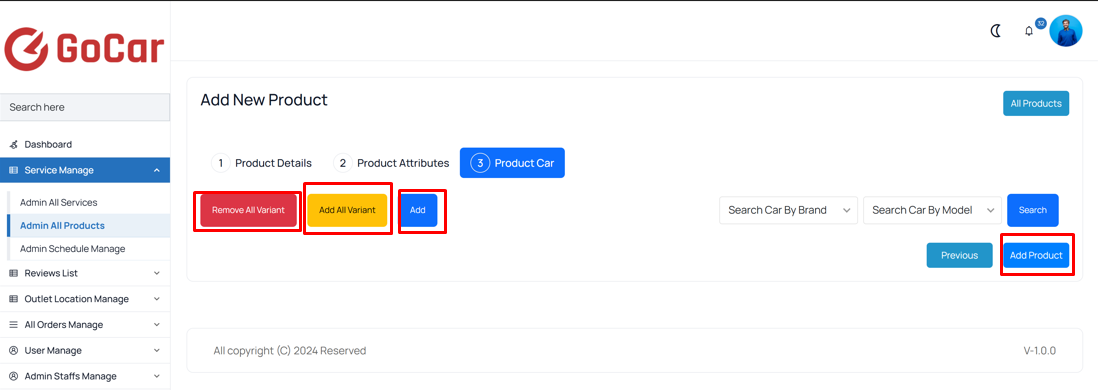Switch to Product Attributes step tab
The height and width of the screenshot is (390, 1098).
[x=391, y=163]
